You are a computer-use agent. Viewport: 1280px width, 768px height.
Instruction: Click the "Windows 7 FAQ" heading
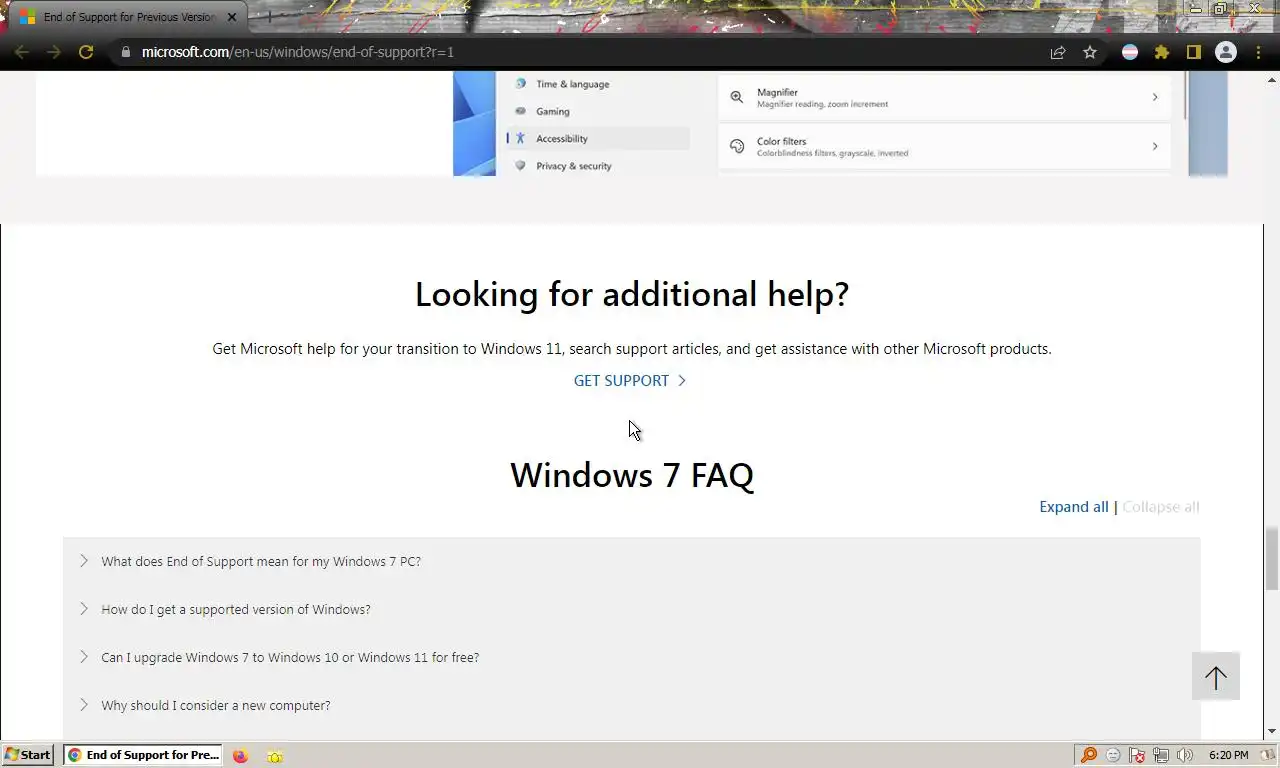[632, 475]
